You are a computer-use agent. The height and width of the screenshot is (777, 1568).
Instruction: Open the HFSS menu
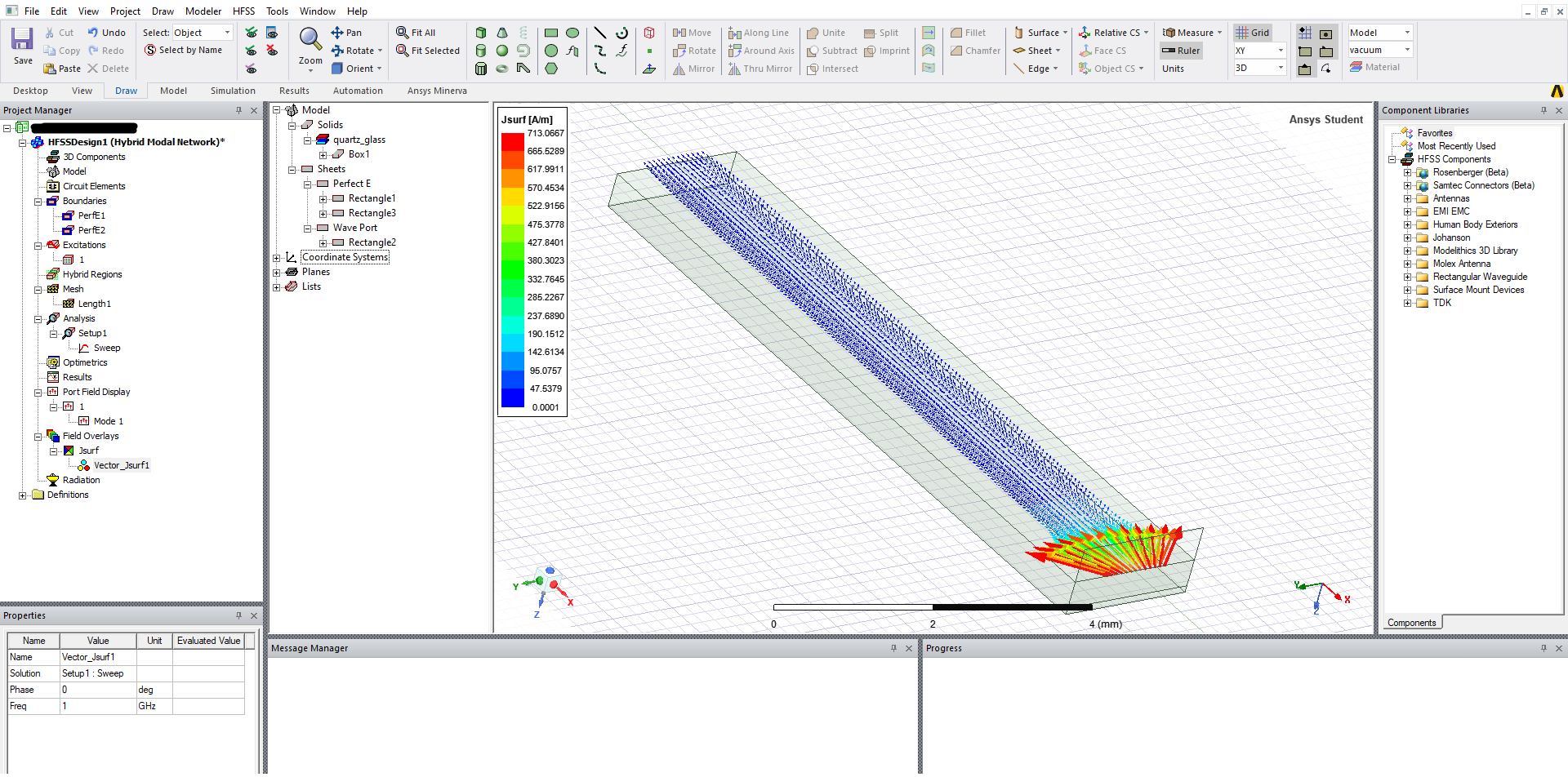[243, 11]
